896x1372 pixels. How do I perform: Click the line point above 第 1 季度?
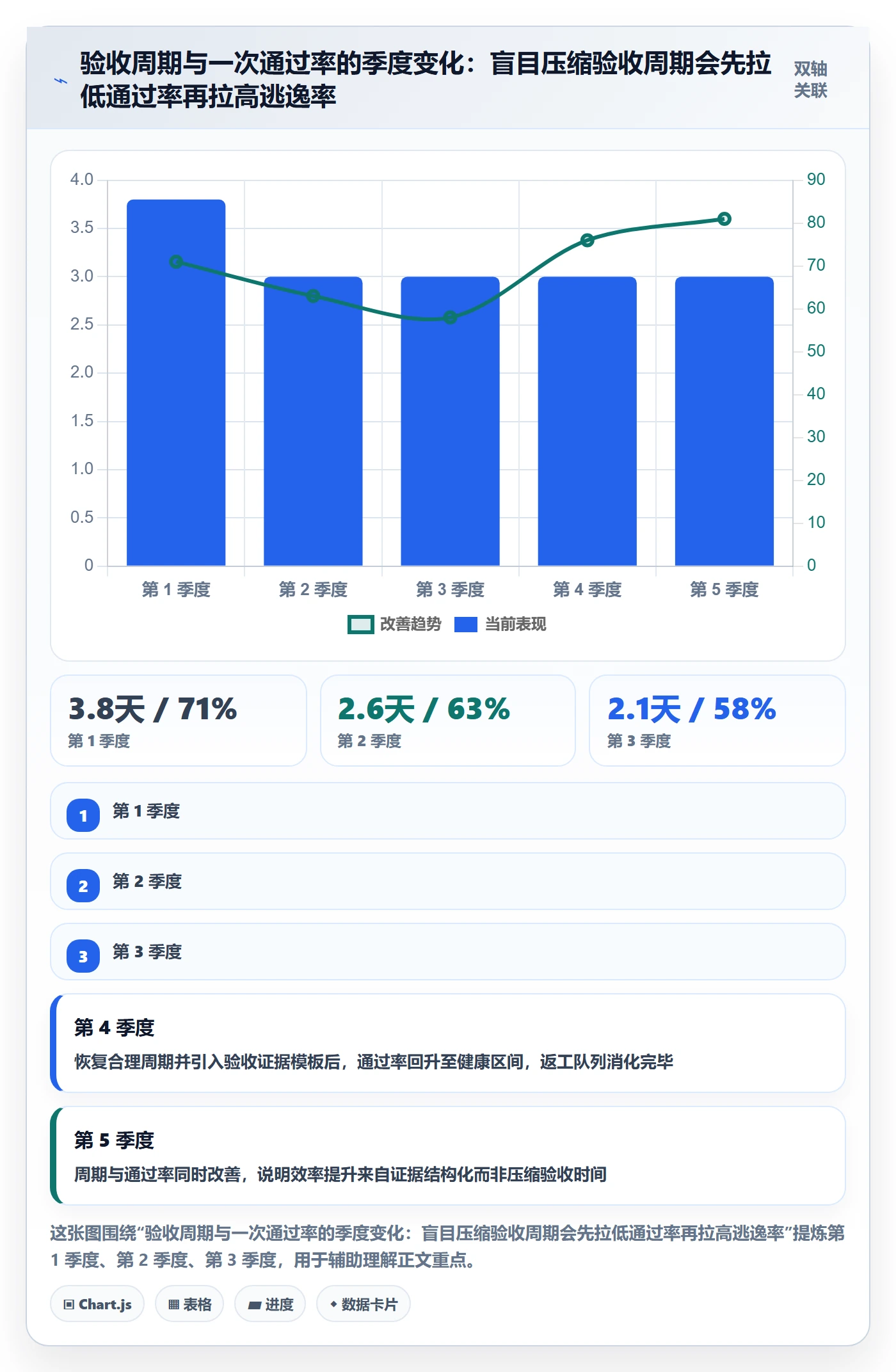tap(176, 262)
